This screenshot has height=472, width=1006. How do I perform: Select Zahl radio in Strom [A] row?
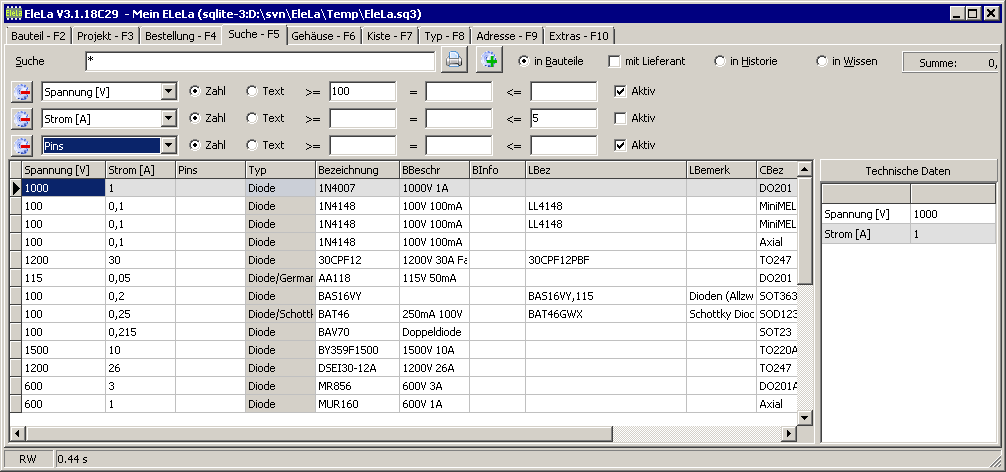(x=194, y=119)
